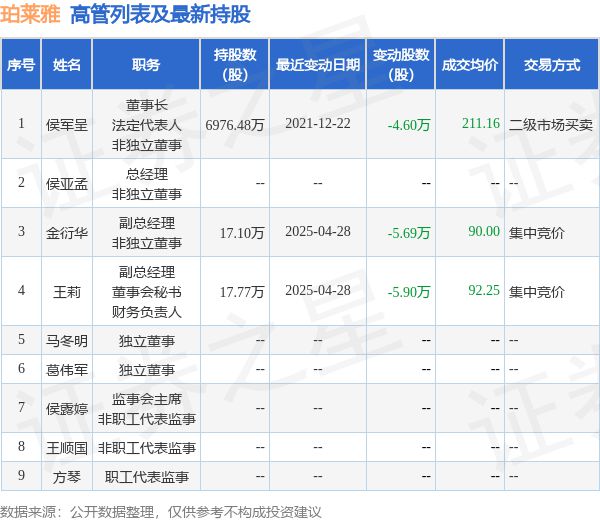600x521 pixels.
Task: Click 董事会秘书 in 王莉's position cell
Action: (x=147, y=292)
